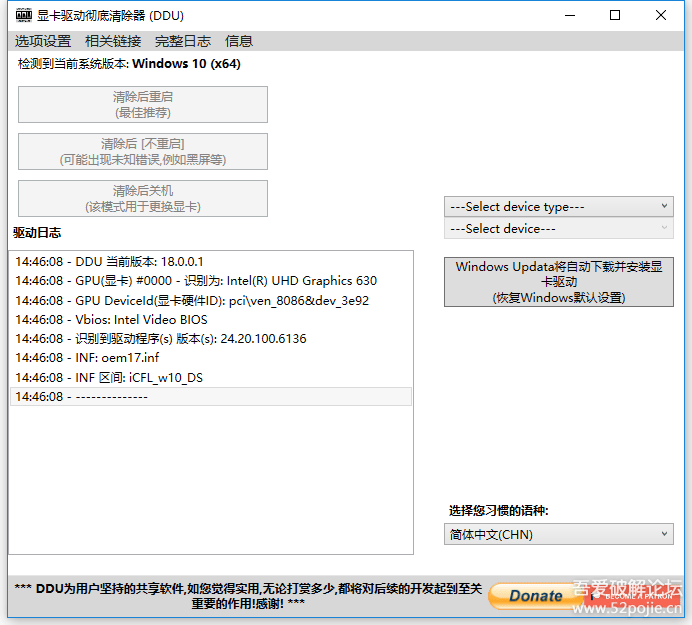
Task: Select log row 'DDU 当前版本: 18.0.0.1'
Action: pyautogui.click(x=211, y=262)
